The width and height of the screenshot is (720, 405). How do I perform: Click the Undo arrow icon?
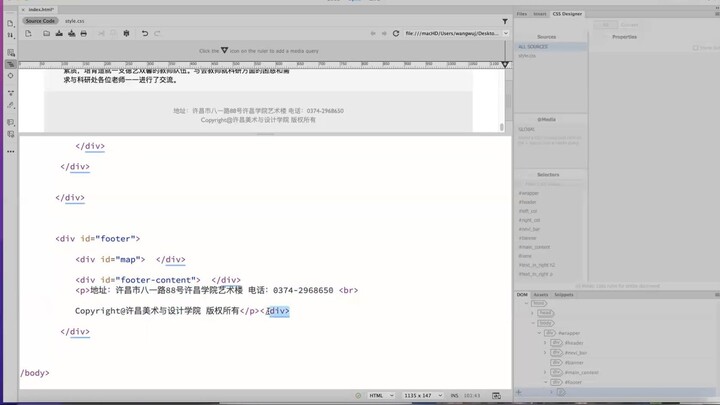tap(144, 33)
